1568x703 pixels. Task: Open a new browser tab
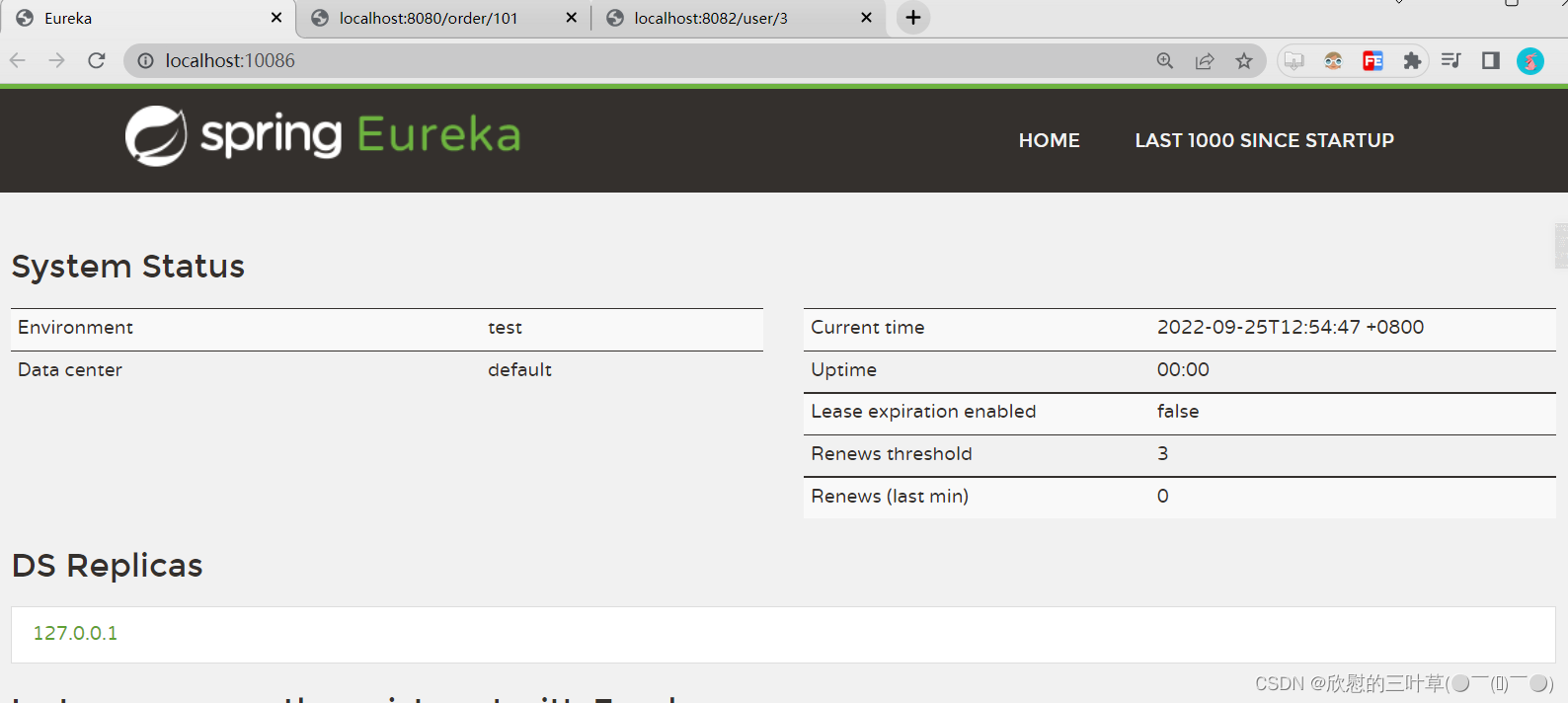tap(913, 18)
